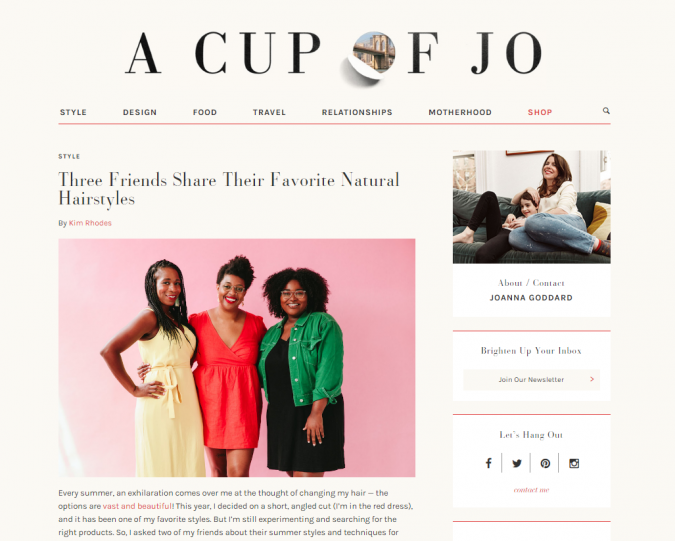
Task: Open the Motherhood section
Action: pyautogui.click(x=460, y=112)
